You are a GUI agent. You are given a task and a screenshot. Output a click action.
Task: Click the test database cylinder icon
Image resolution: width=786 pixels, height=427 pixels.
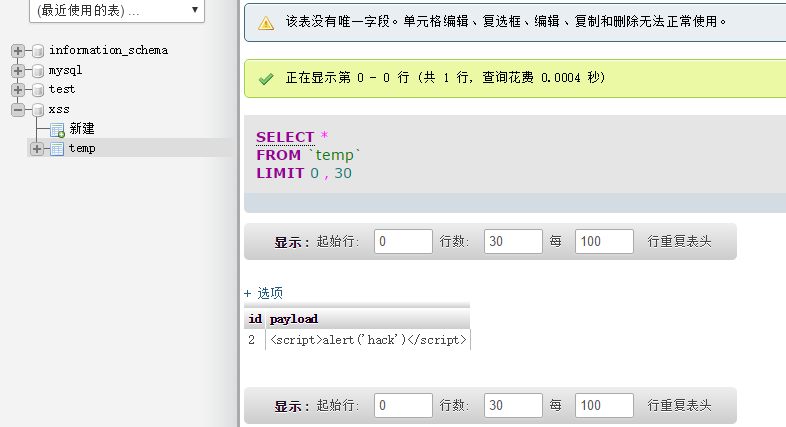click(38, 90)
